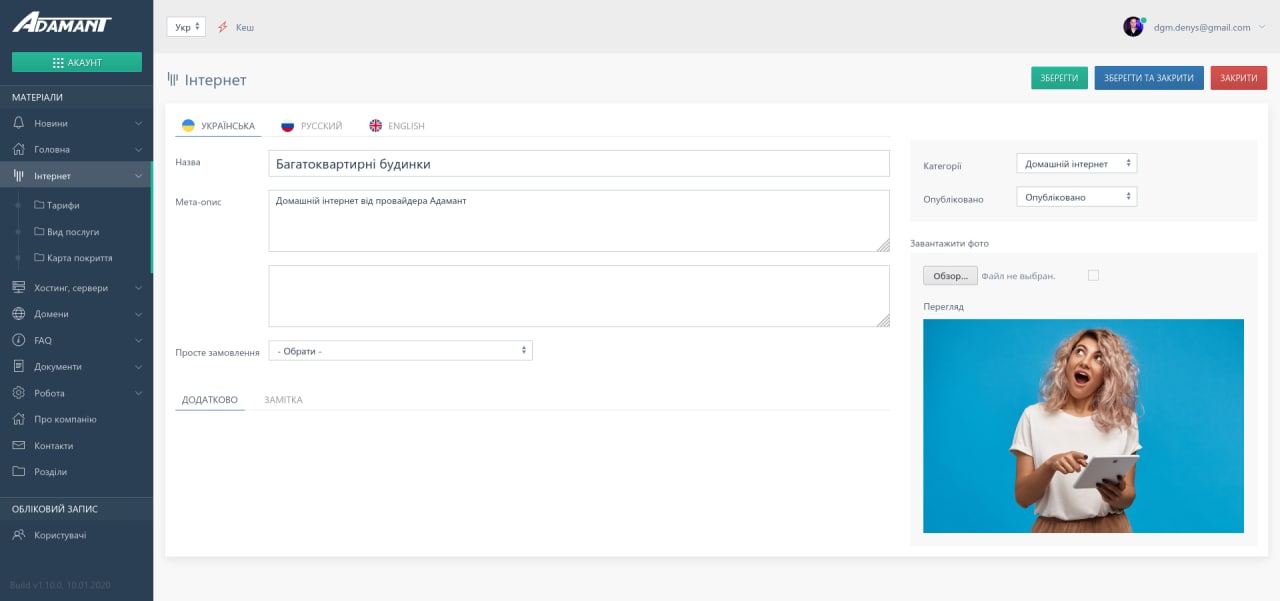Click Зберегти та закрити button

[1149, 78]
